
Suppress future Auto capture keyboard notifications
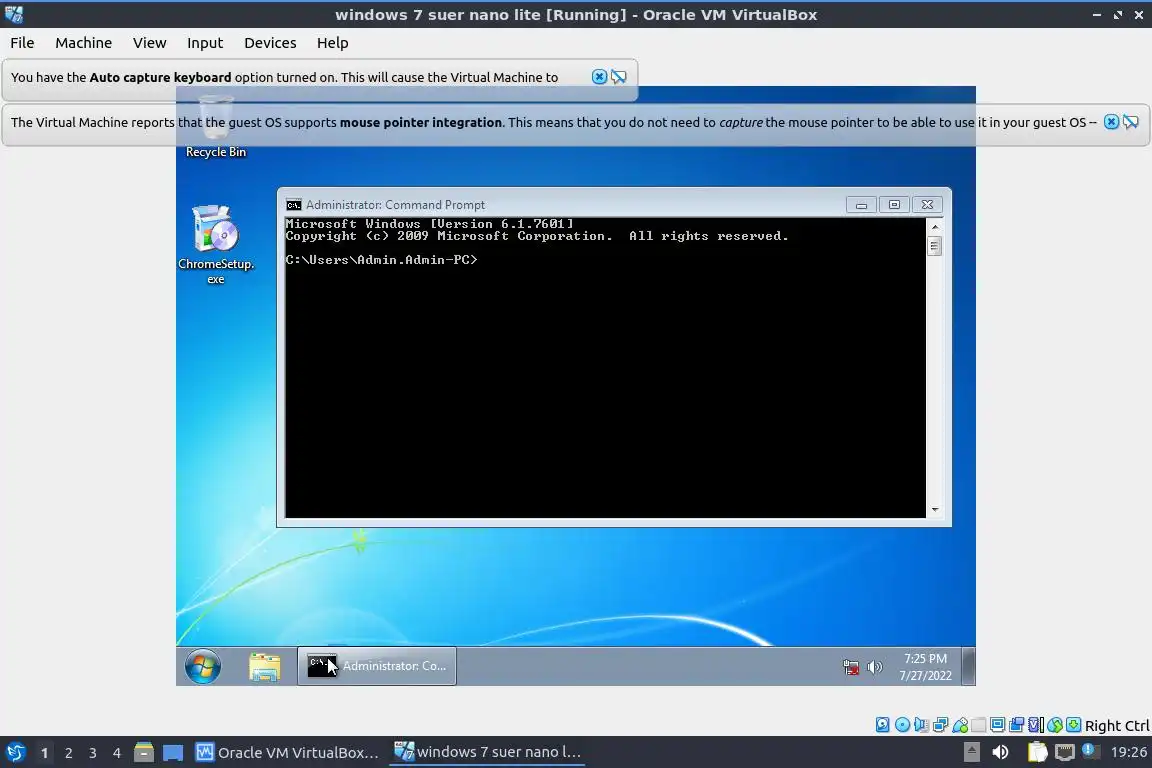point(619,76)
